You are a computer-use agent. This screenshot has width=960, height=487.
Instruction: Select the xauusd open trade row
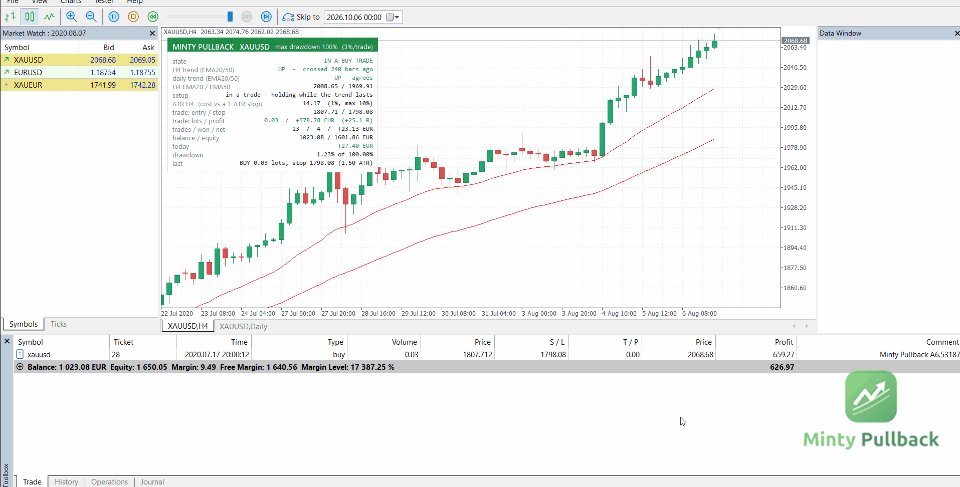(x=487, y=354)
